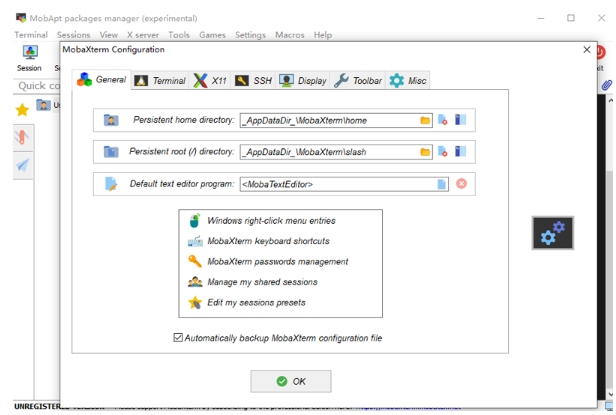Open the Display configuration tab
The height and width of the screenshot is (415, 616).
tap(303, 81)
